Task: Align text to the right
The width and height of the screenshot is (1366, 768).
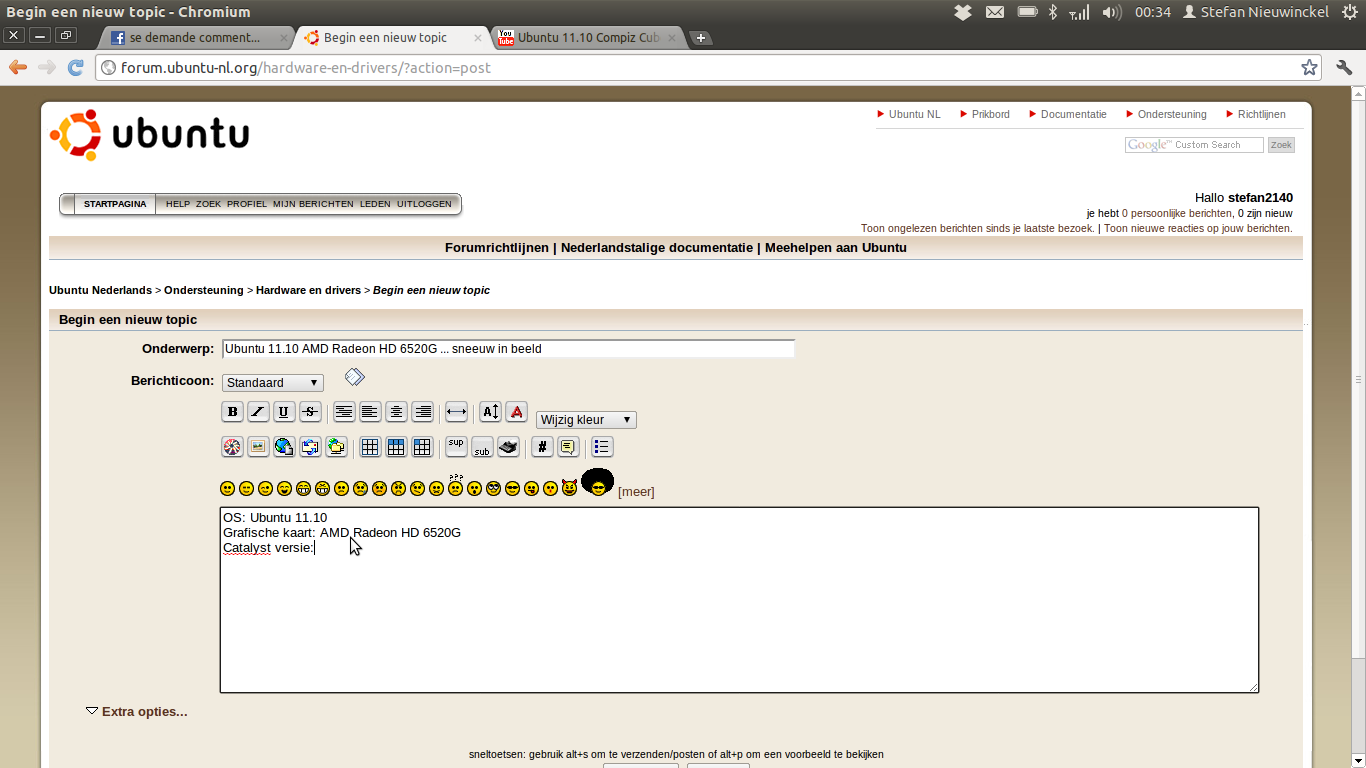Action: coord(422,411)
